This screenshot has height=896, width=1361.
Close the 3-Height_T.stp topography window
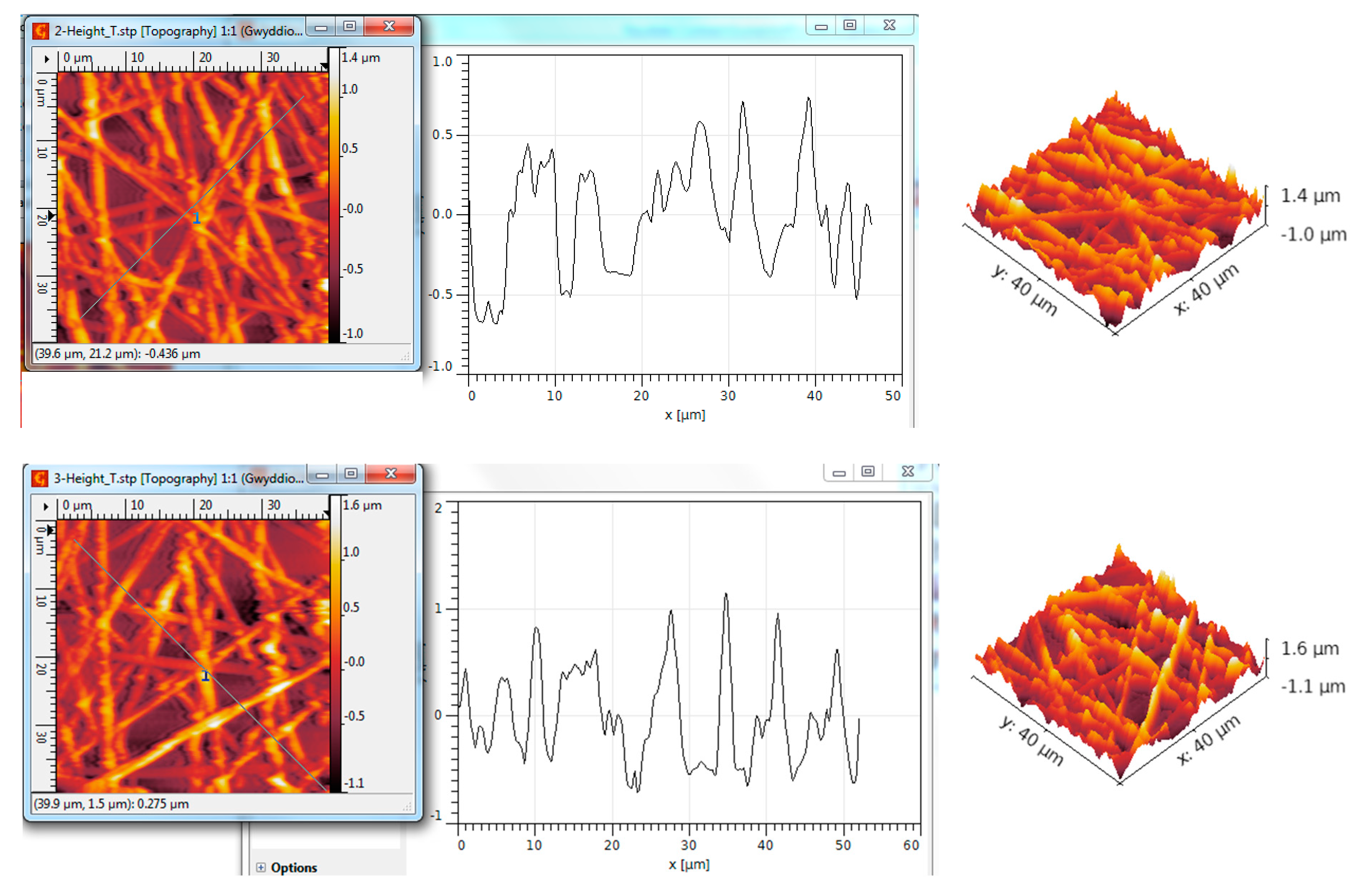pos(390,473)
